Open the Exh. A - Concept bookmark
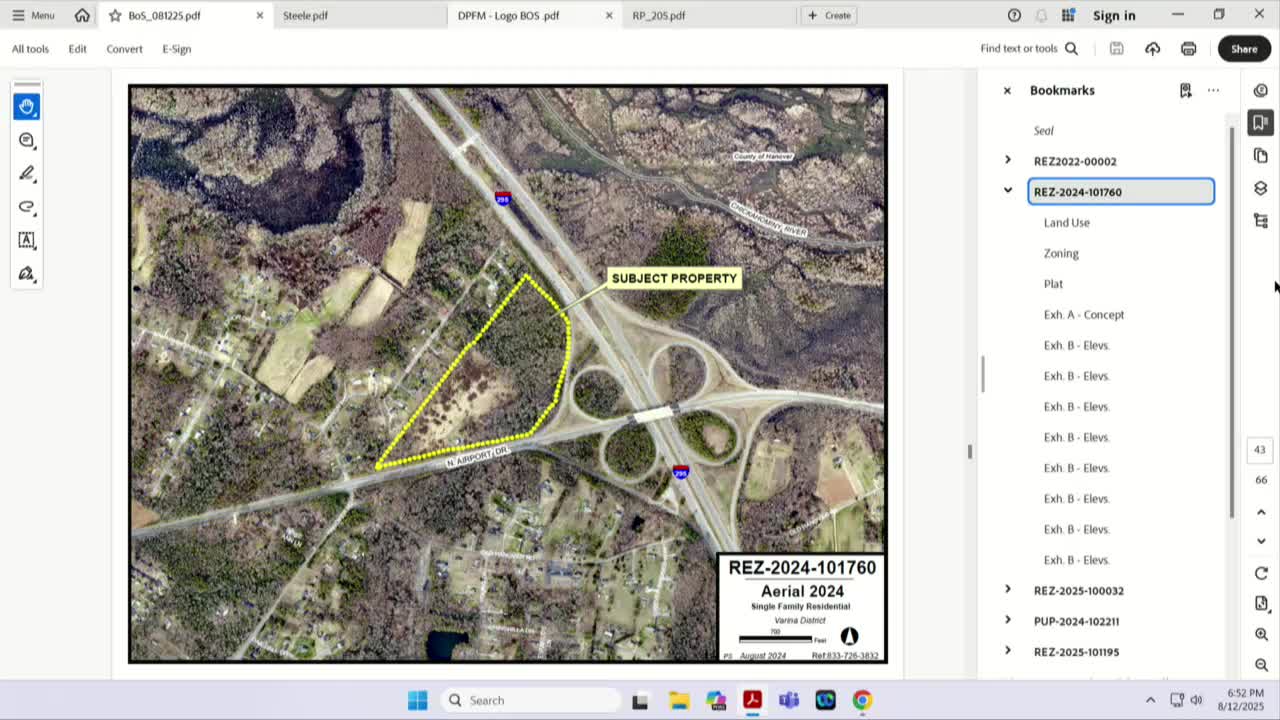This screenshot has height=720, width=1280. [1084, 314]
